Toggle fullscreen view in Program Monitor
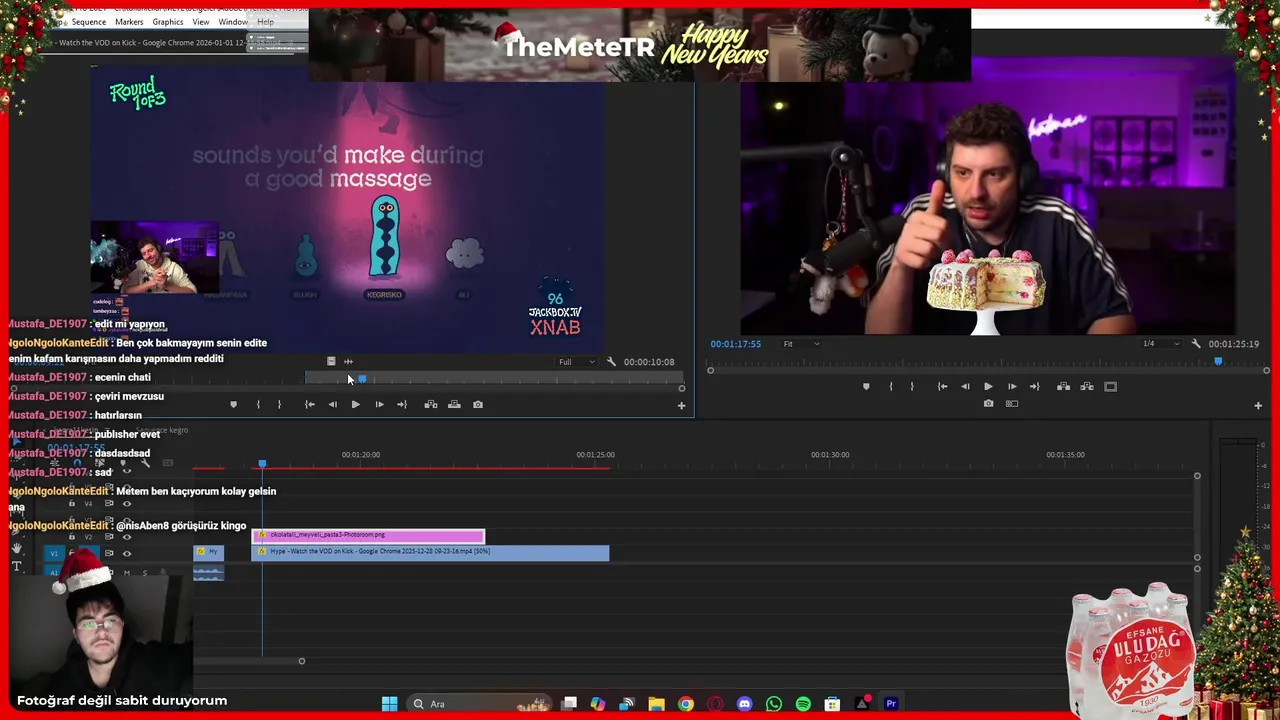The height and width of the screenshot is (720, 1280). (1111, 387)
